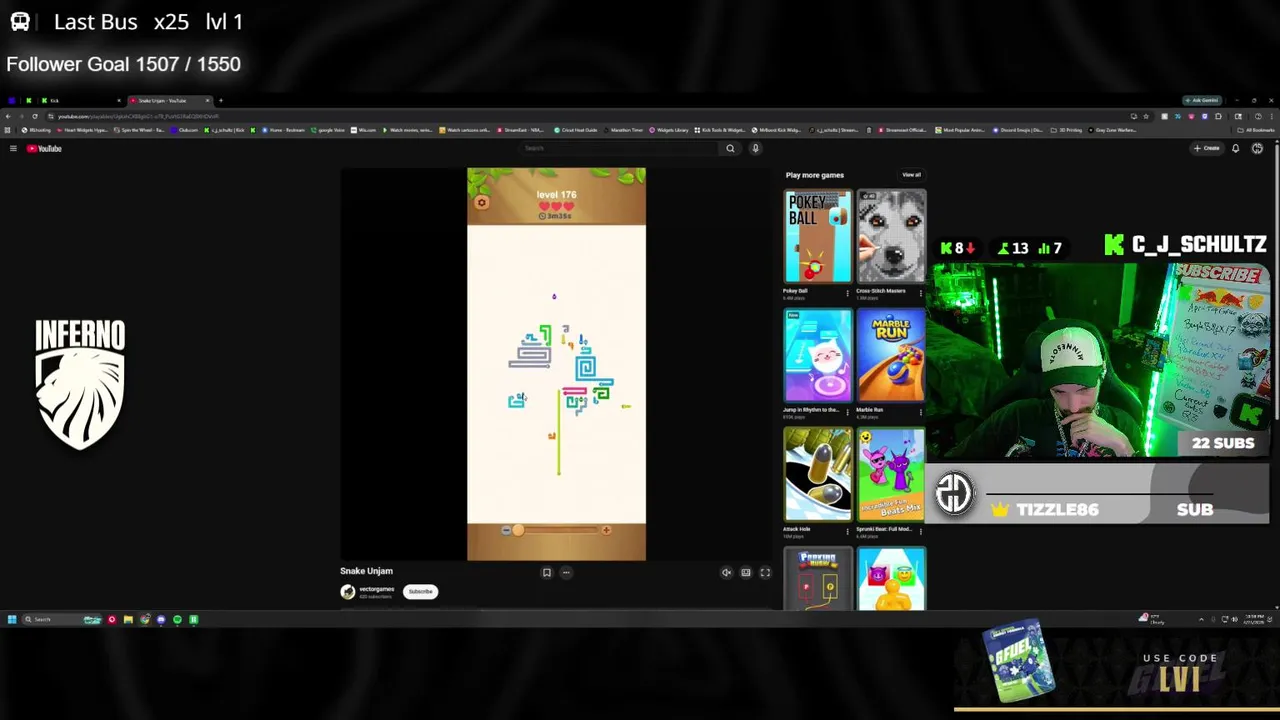Screen dimensions: 1280x720
Task: Open the Wix.com bookmark
Action: (363, 130)
